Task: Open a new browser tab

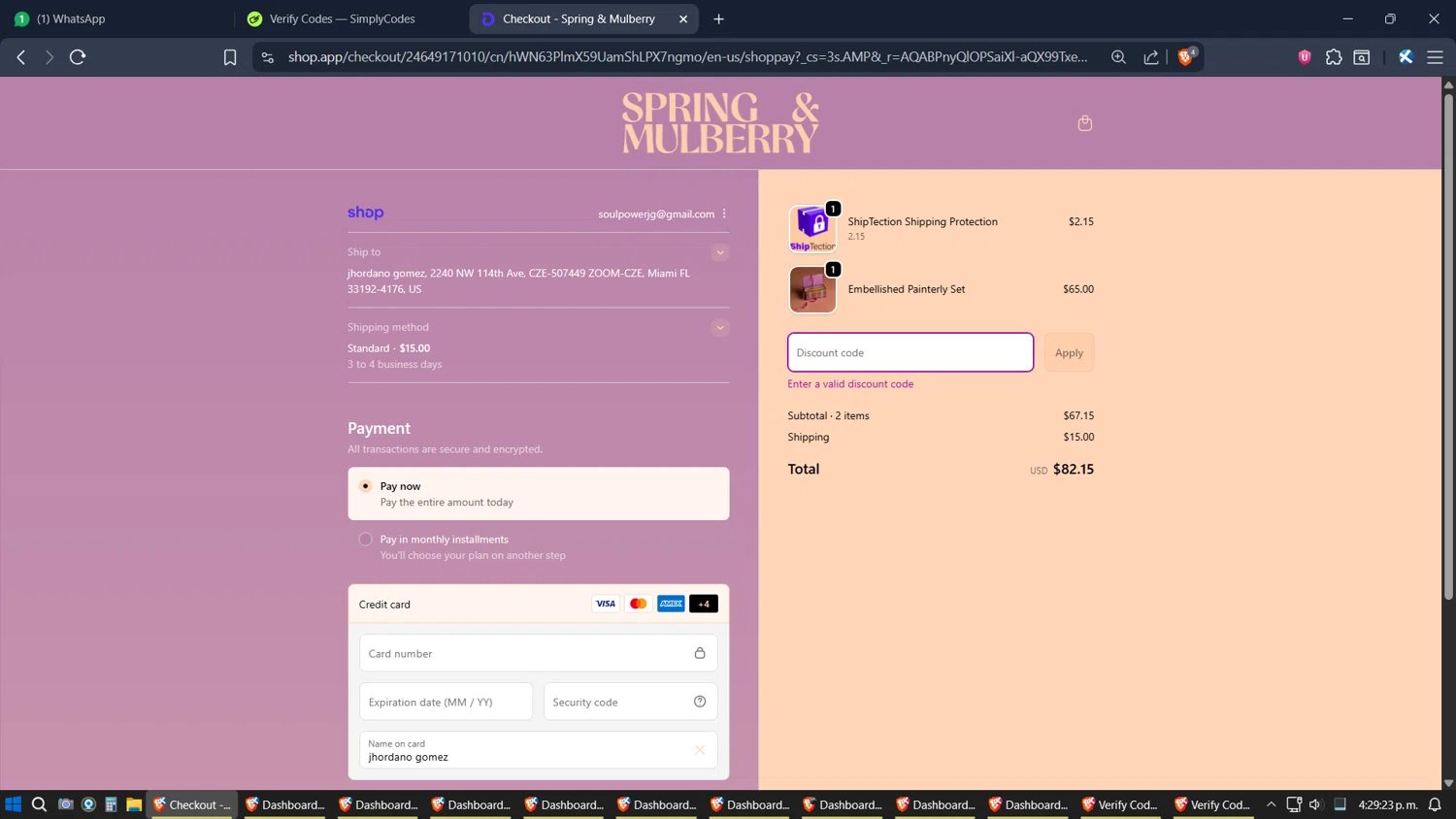Action: point(718,18)
